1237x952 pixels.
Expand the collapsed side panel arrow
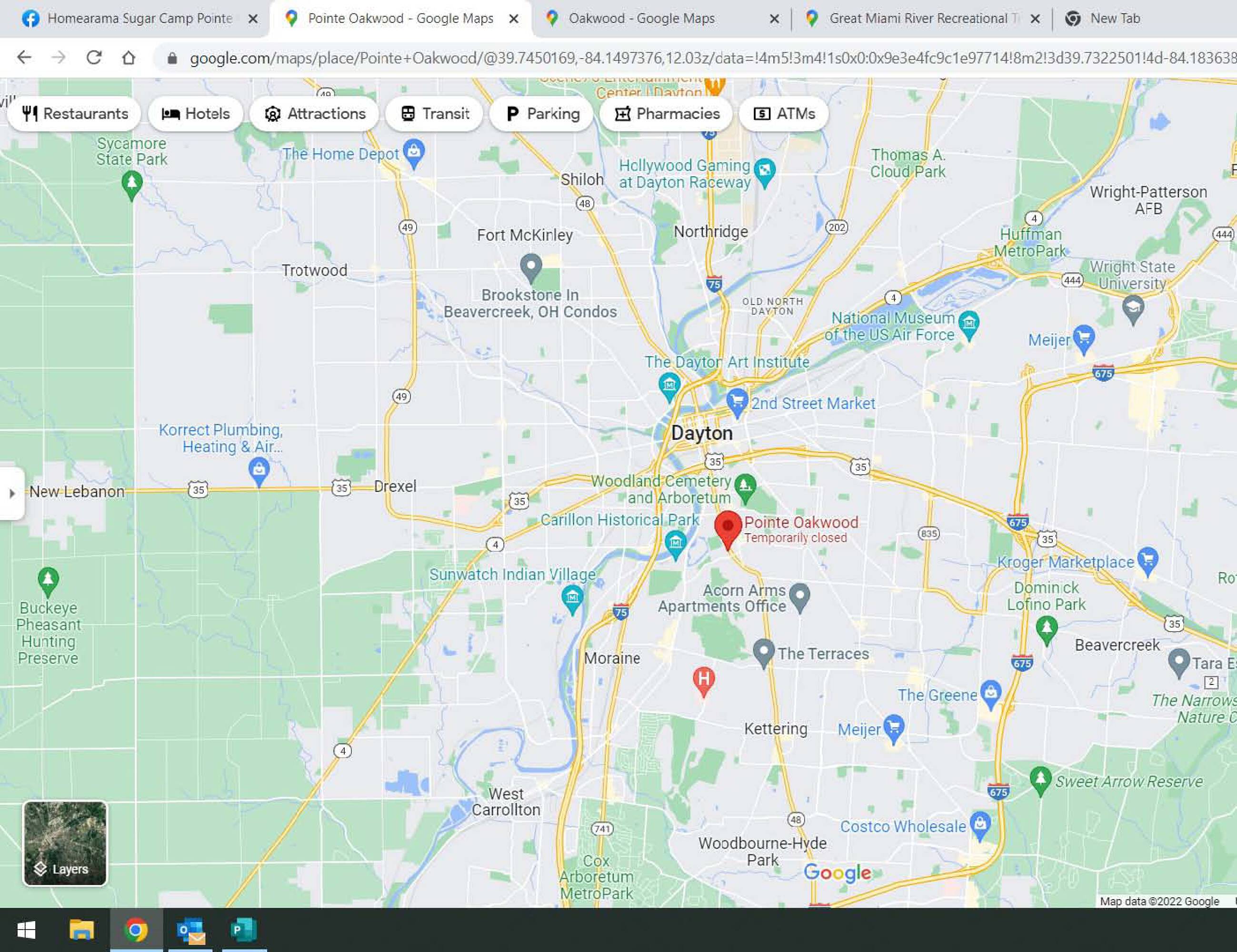[12, 493]
